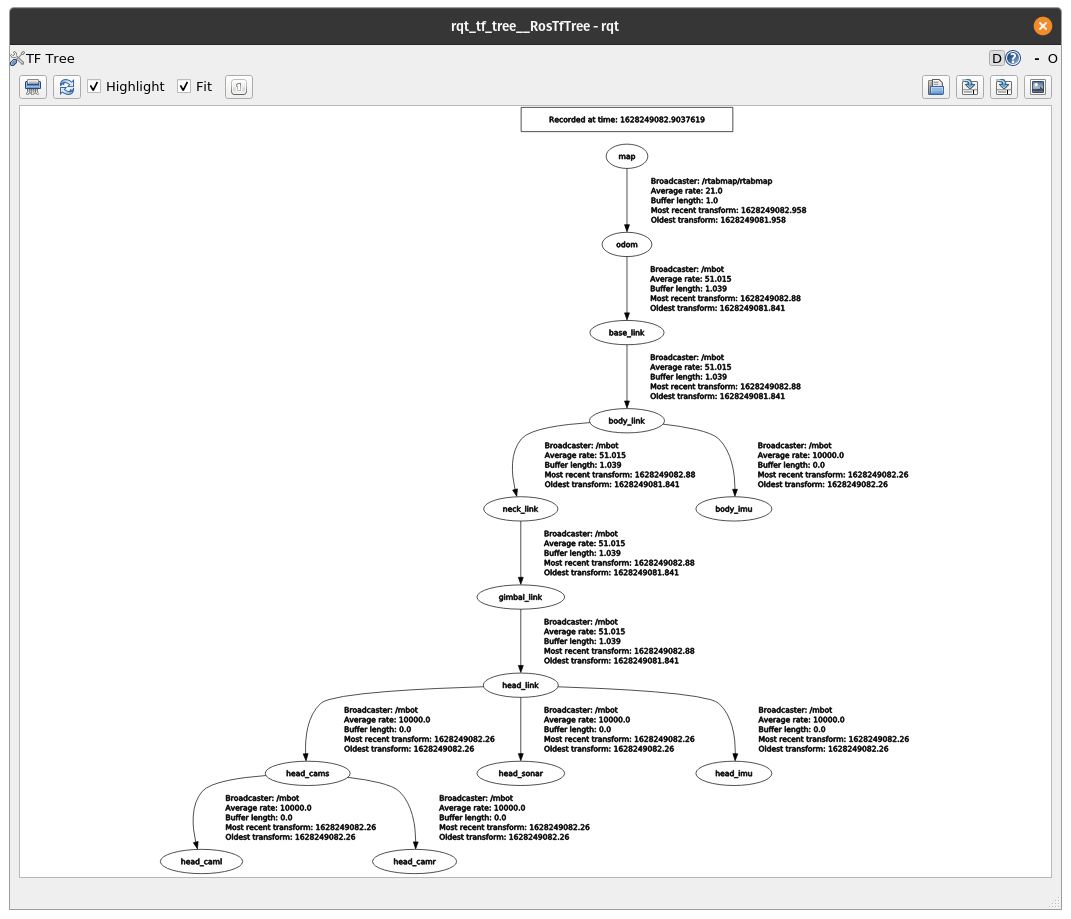This screenshot has width=1071, height=919.
Task: Click the O button at panel's right edge
Action: 1052,58
